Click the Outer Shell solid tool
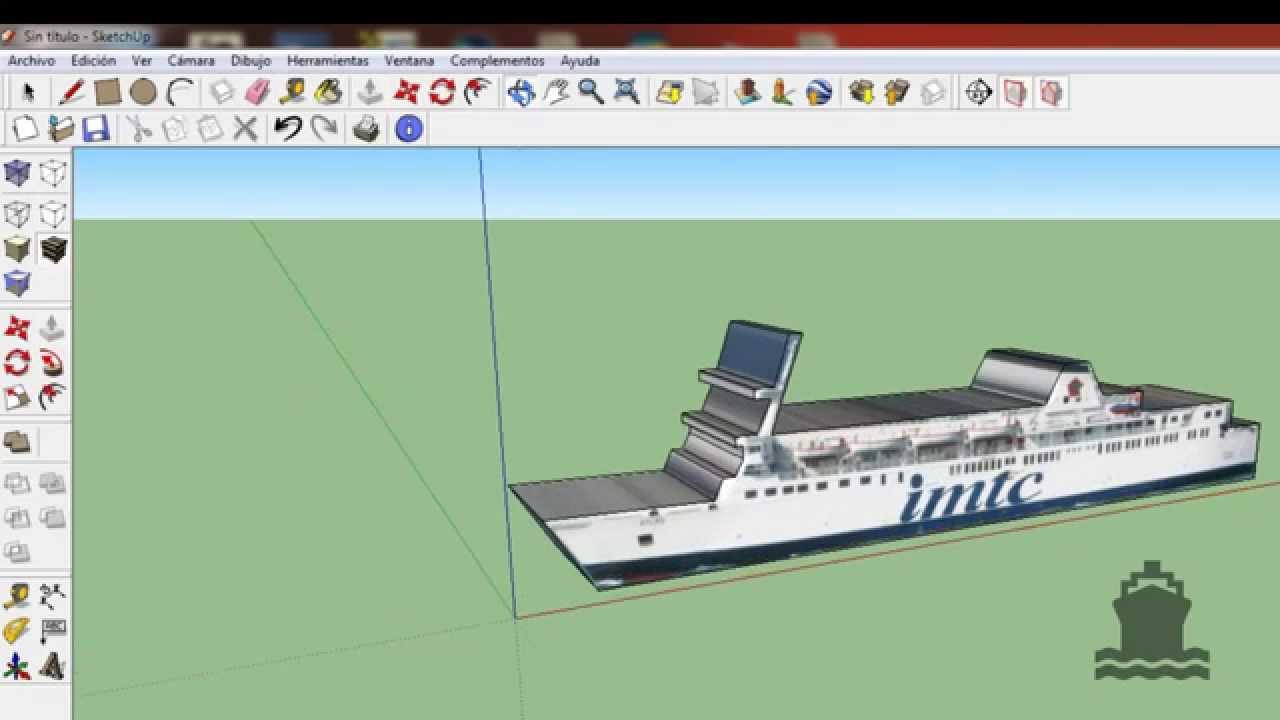Image resolution: width=1280 pixels, height=720 pixels. 17,441
